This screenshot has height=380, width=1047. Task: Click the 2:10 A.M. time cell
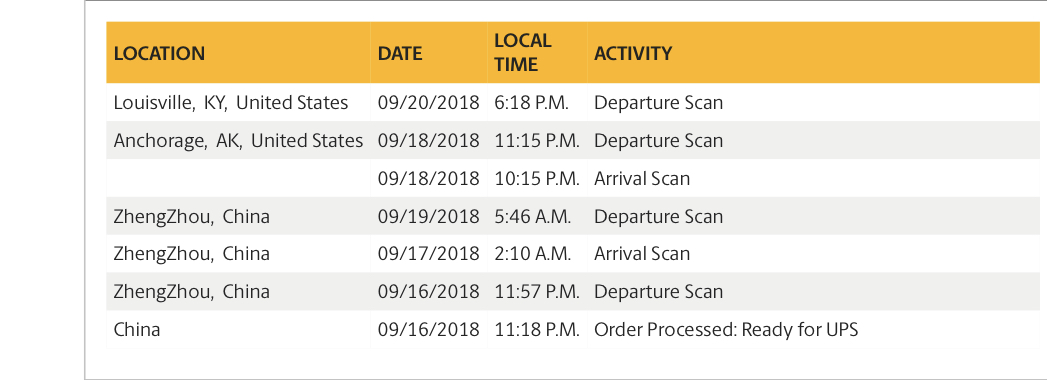click(538, 254)
